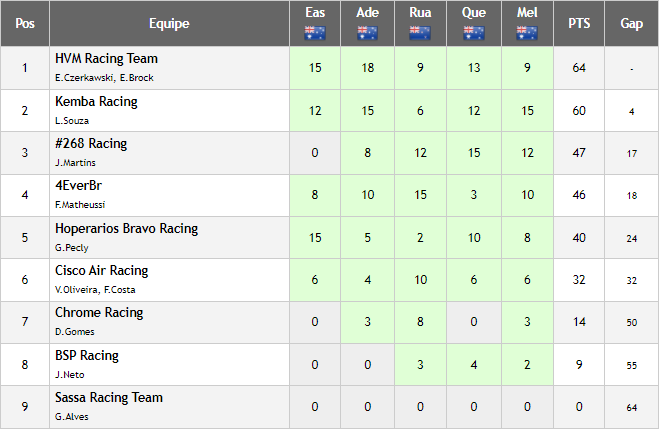This screenshot has height=429, width=659.
Task: Select #268 Racing team name
Action: [x=91, y=143]
